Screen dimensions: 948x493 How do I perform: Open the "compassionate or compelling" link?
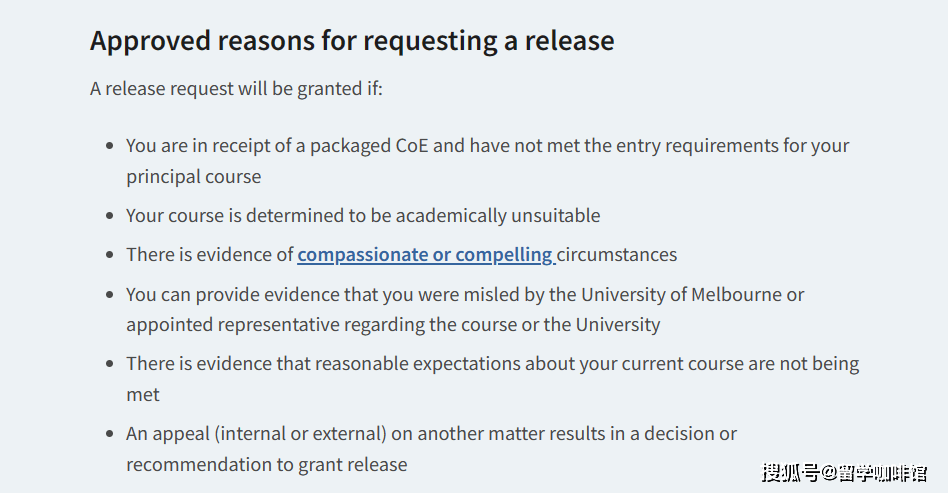coord(425,255)
